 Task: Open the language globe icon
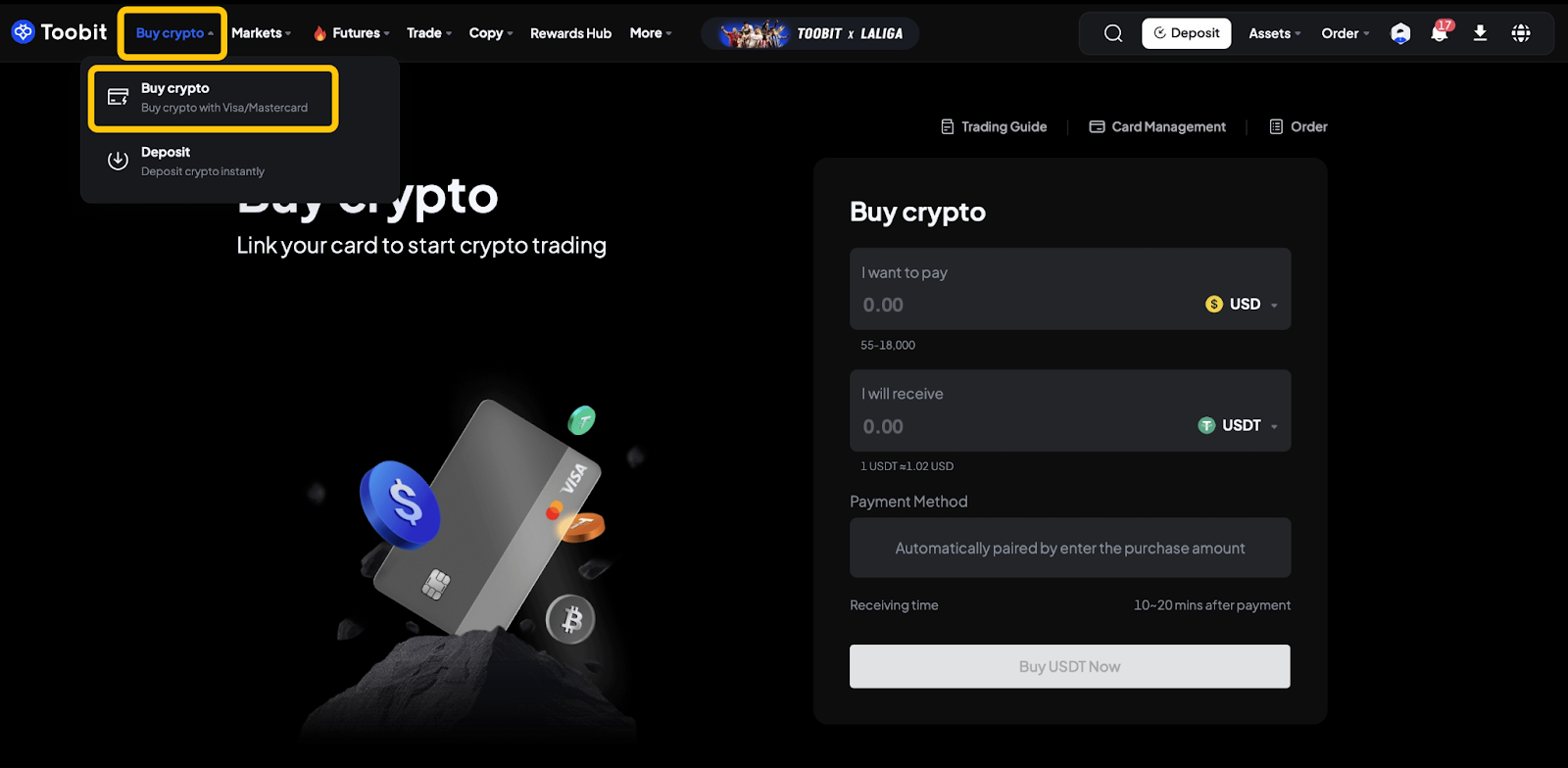1521,33
